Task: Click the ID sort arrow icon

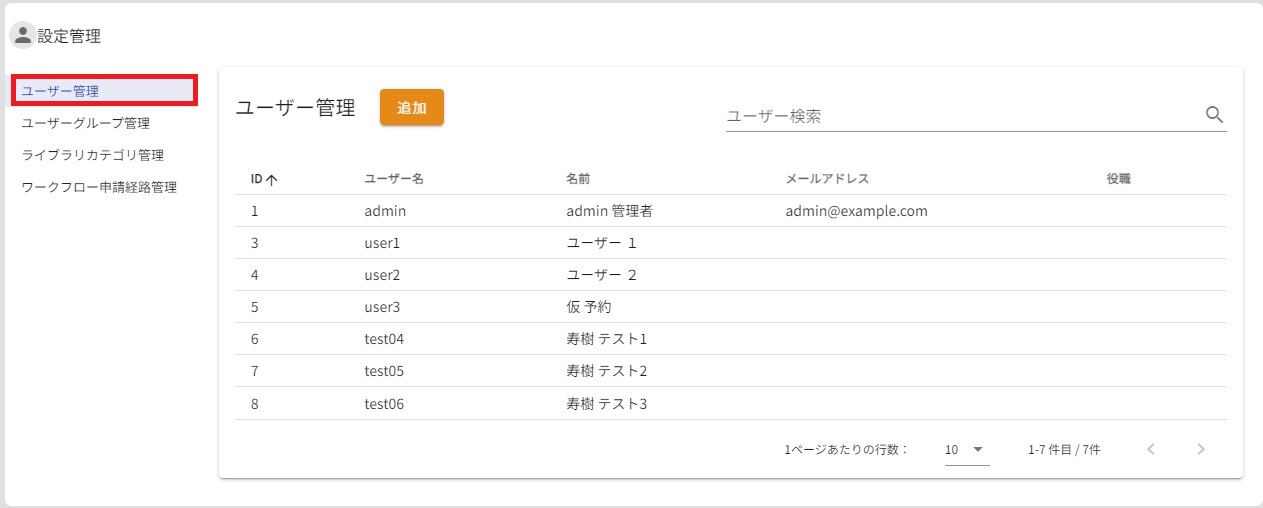Action: click(x=271, y=180)
